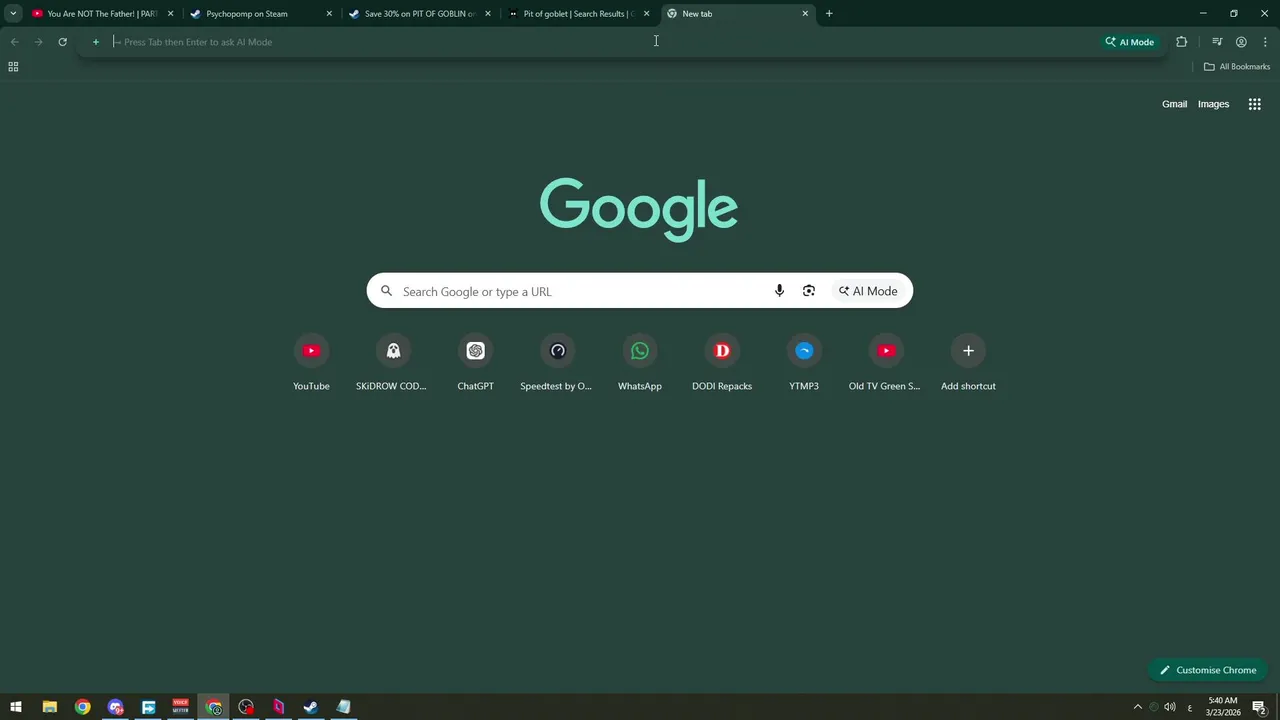Open Google Lens image search icon
Viewport: 1280px width, 720px height.
[809, 291]
